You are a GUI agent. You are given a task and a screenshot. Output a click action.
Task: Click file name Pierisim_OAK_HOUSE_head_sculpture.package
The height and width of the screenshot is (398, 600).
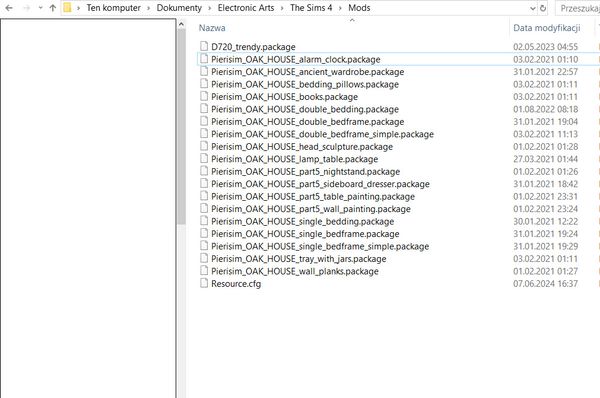[302, 147]
